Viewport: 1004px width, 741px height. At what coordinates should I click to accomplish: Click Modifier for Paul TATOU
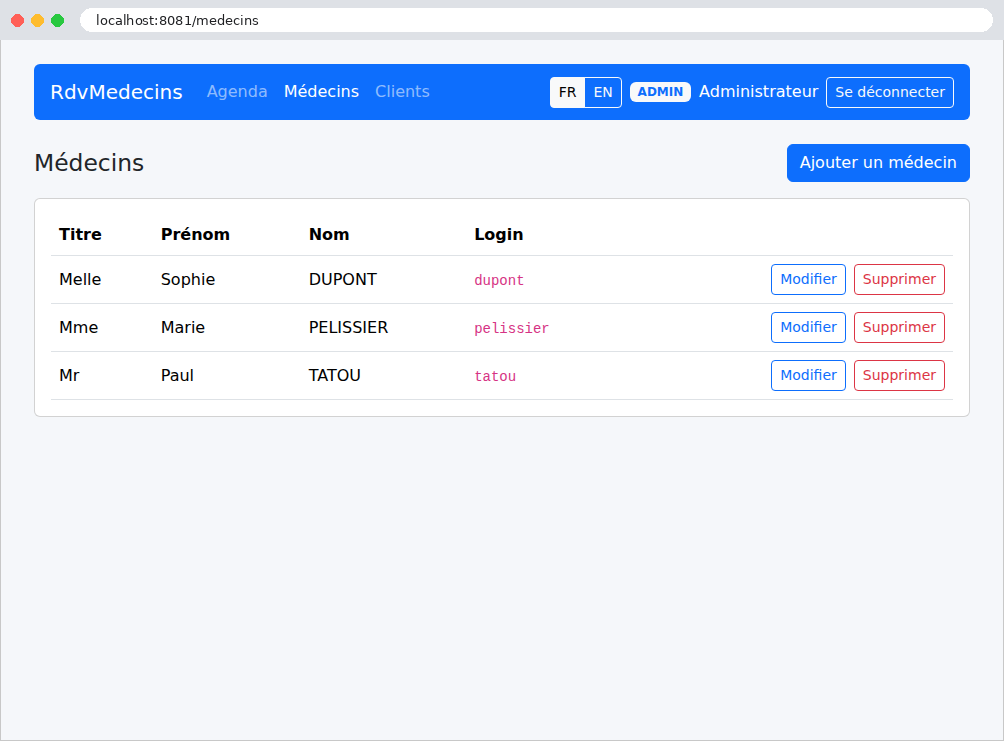pos(808,375)
